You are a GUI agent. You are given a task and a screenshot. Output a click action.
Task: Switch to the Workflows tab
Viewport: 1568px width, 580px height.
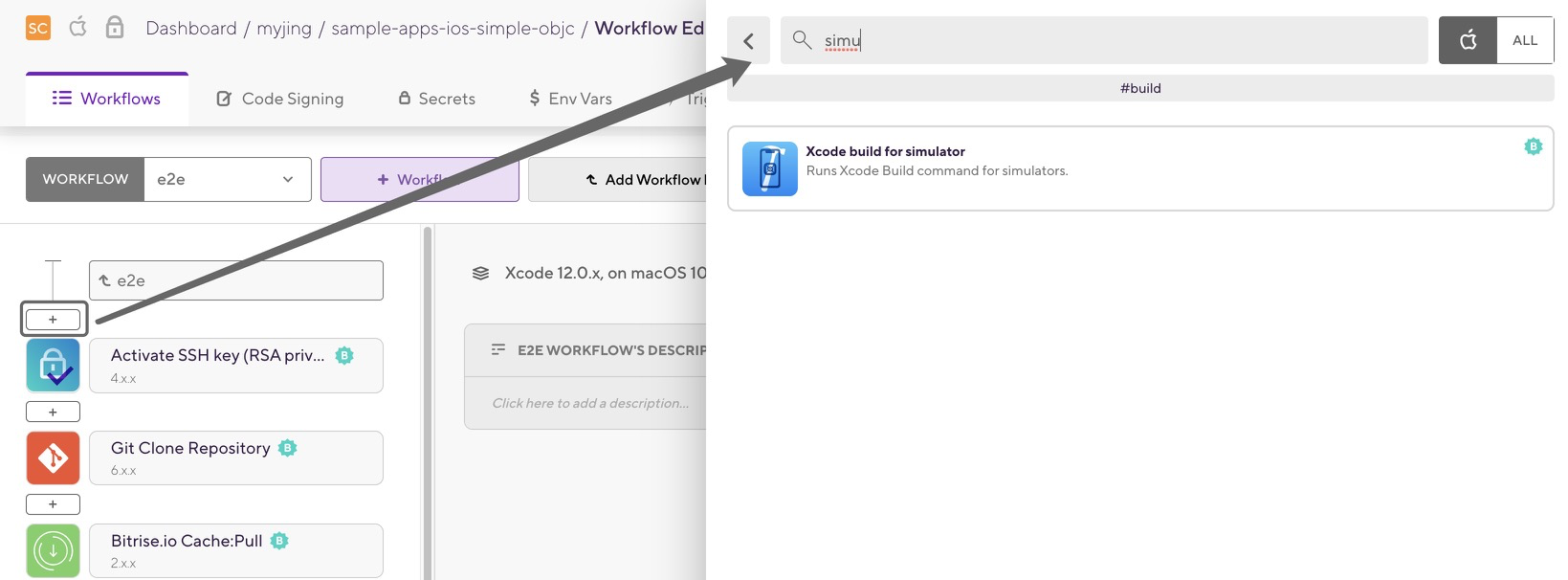tap(107, 99)
